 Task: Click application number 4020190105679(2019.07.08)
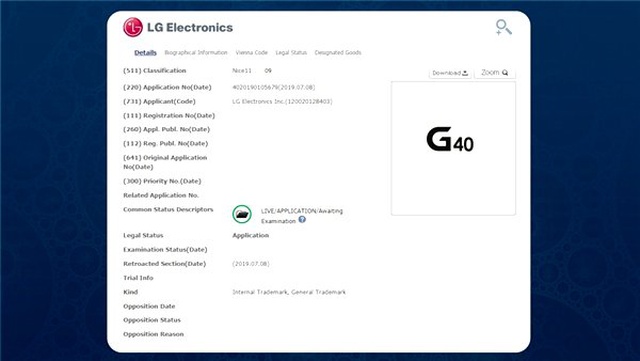(273, 87)
